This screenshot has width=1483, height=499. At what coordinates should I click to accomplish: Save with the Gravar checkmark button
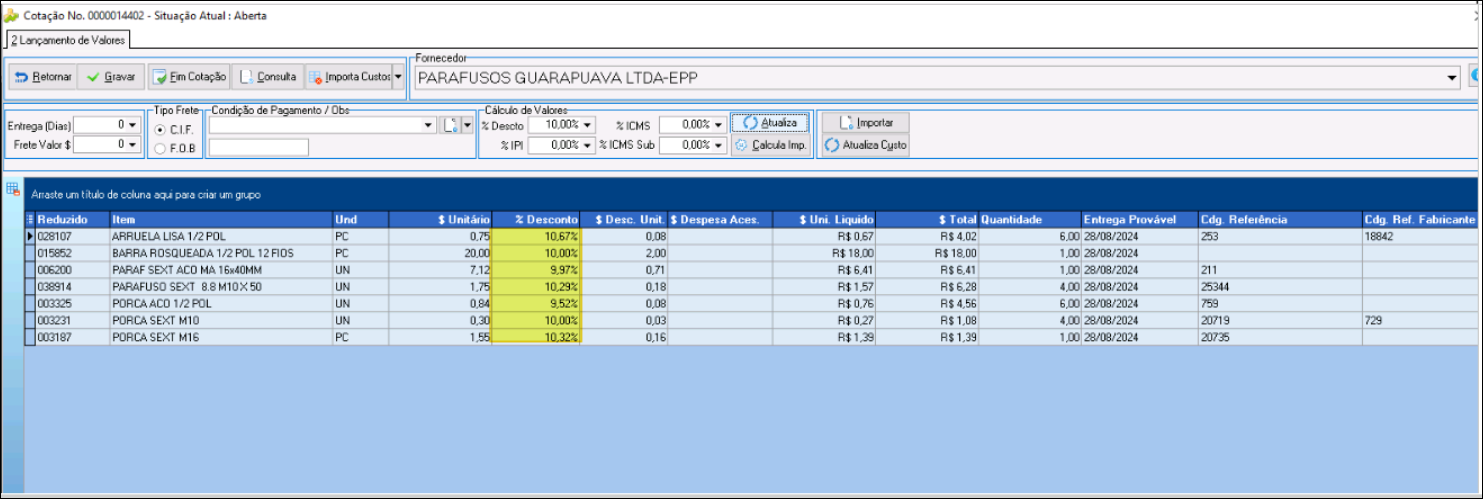coord(111,76)
